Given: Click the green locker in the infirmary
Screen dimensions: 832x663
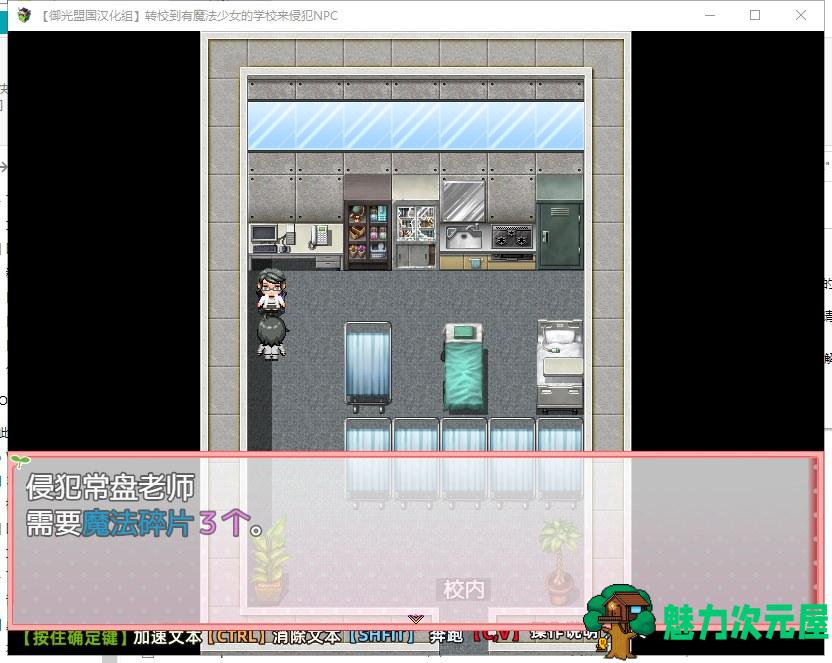Looking at the screenshot, I should click(x=560, y=235).
